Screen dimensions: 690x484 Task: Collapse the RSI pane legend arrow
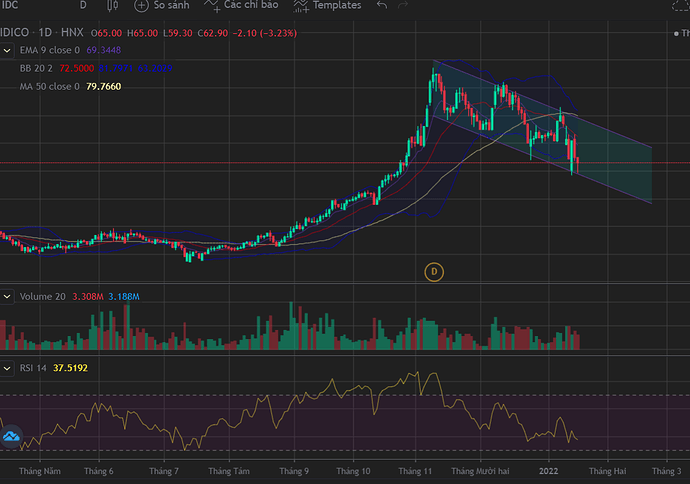coord(6,368)
